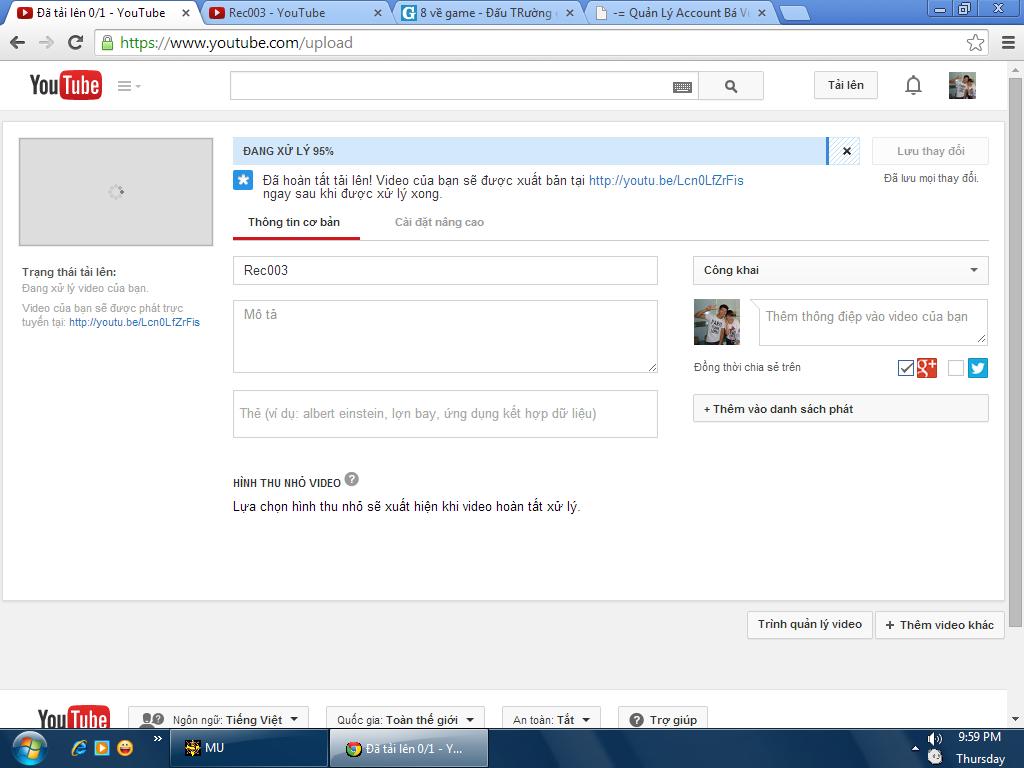
Task: Click the Thêm thông điệp message field
Action: 873,323
